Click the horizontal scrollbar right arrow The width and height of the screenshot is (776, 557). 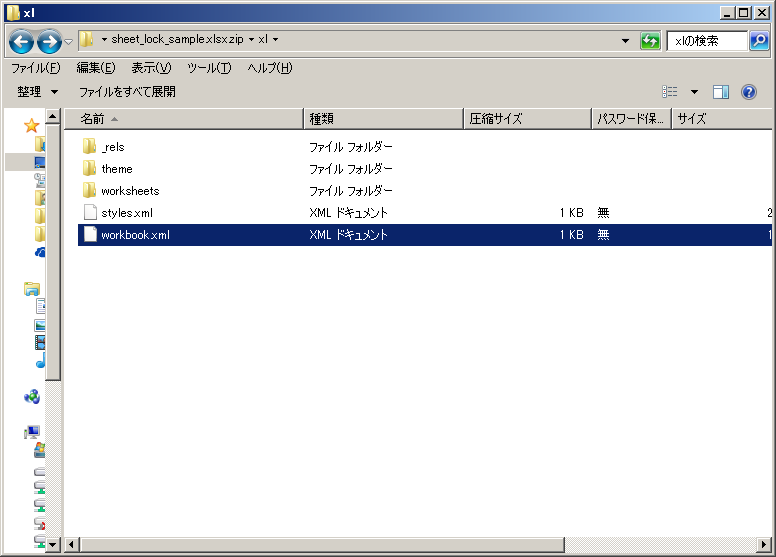(765, 545)
